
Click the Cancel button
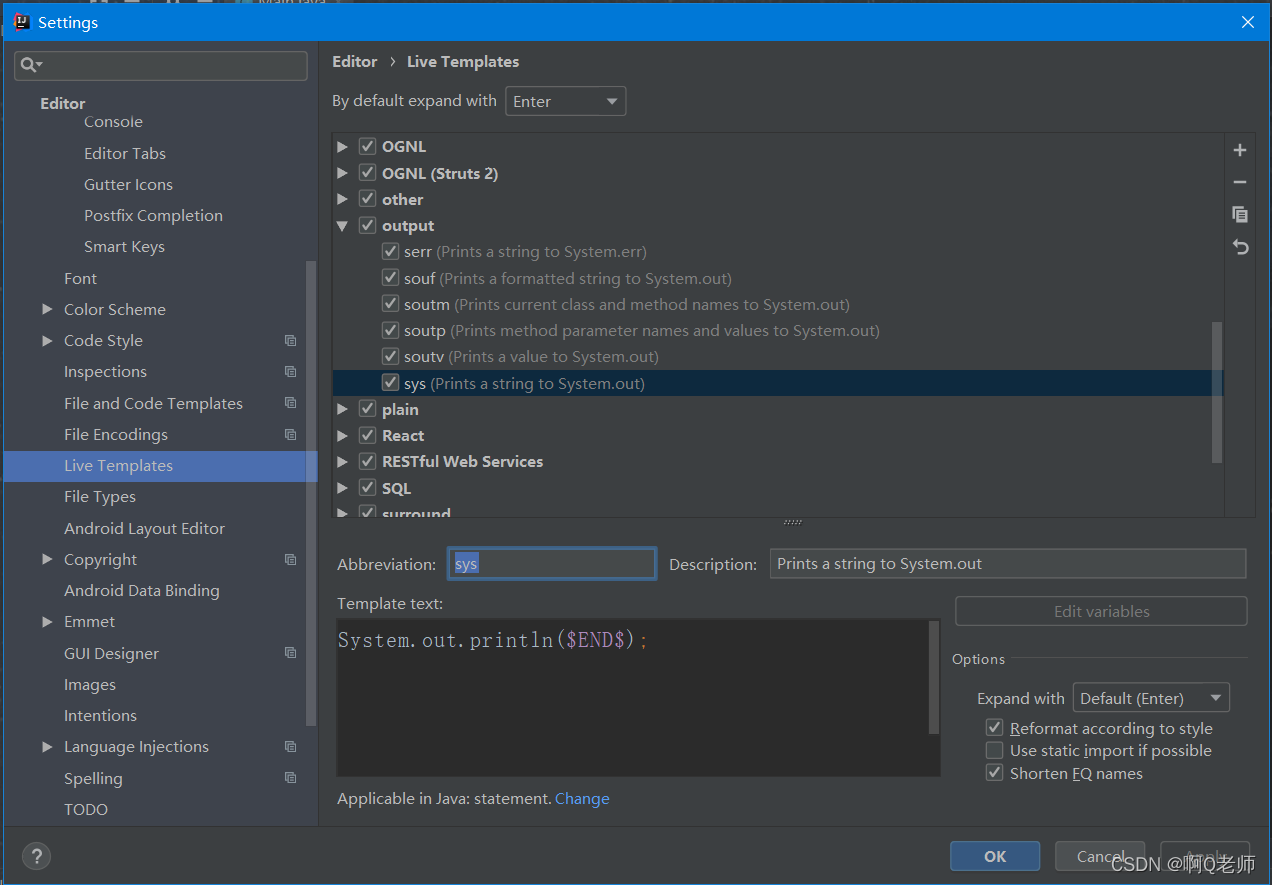click(1099, 856)
